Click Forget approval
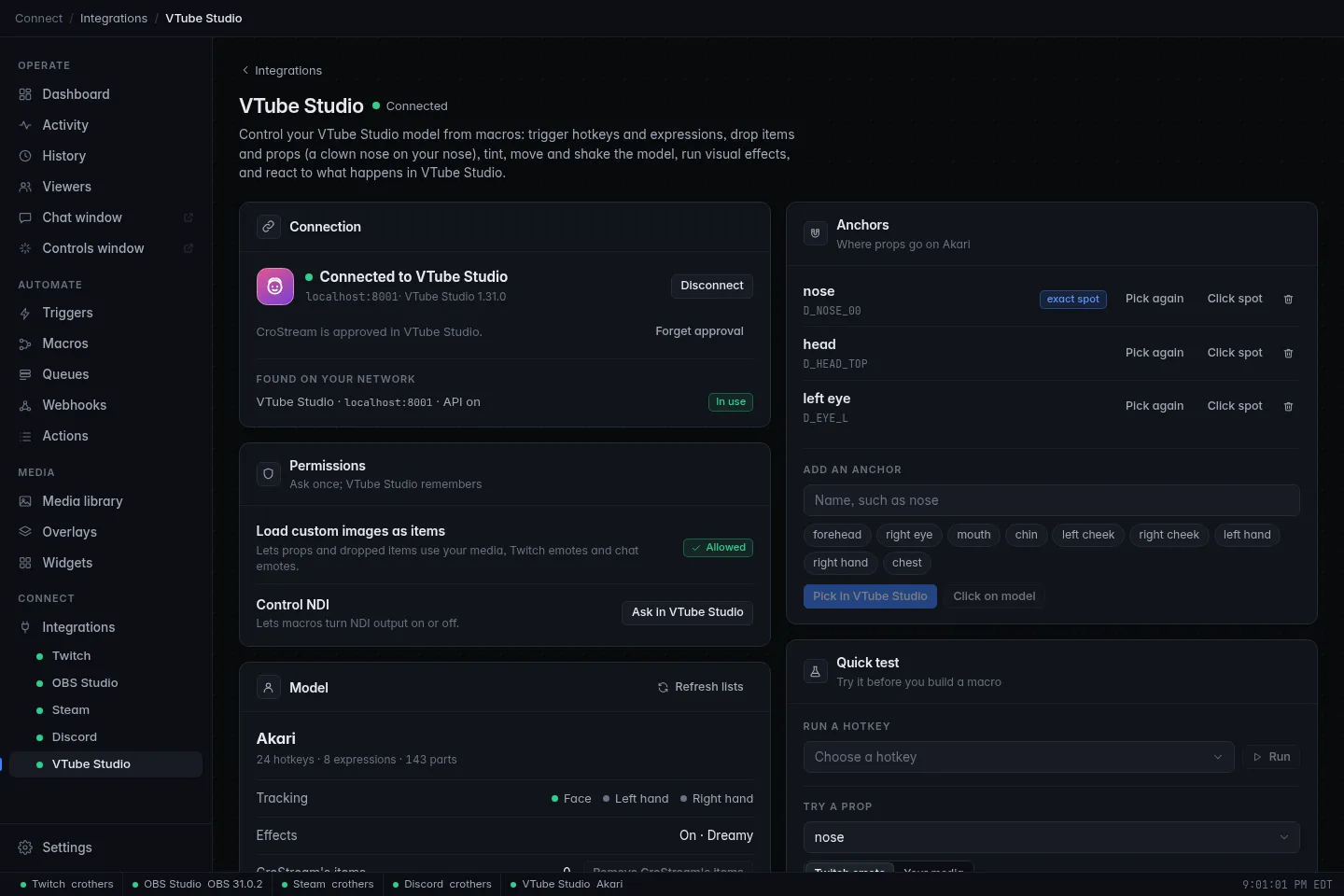This screenshot has height=896, width=1344. [x=699, y=331]
